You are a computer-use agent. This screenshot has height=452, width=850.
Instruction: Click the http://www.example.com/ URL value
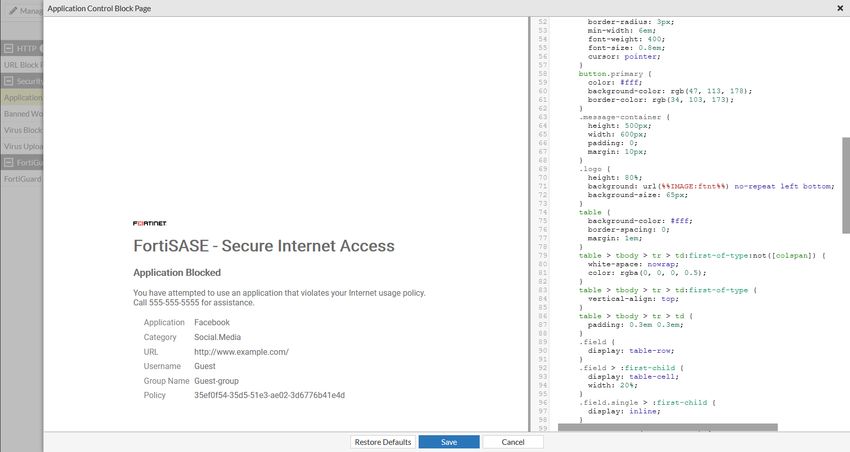(241, 352)
